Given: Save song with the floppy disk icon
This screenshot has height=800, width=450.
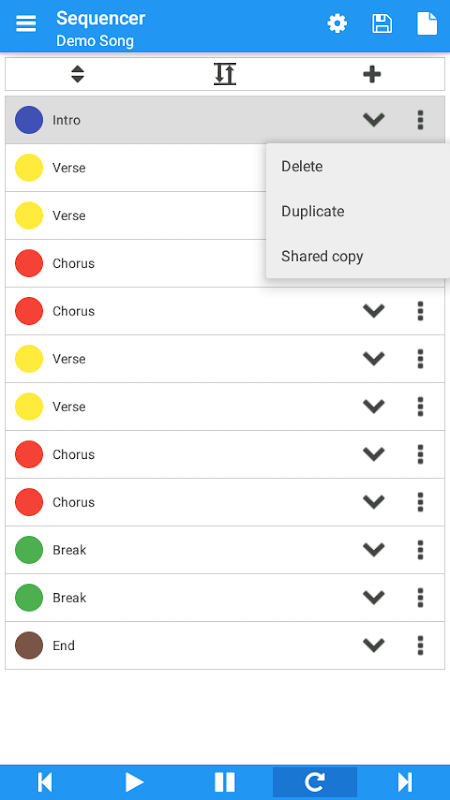Looking at the screenshot, I should click(x=382, y=23).
